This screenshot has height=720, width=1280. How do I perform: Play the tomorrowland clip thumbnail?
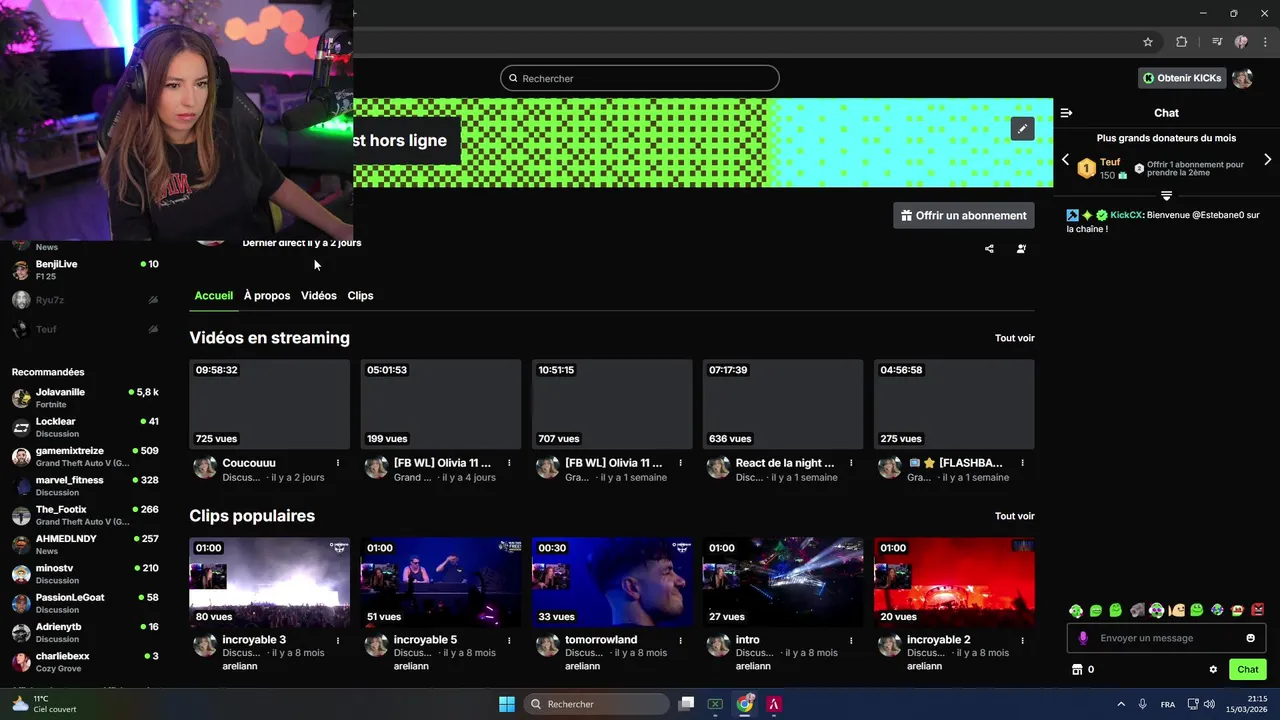(x=612, y=582)
